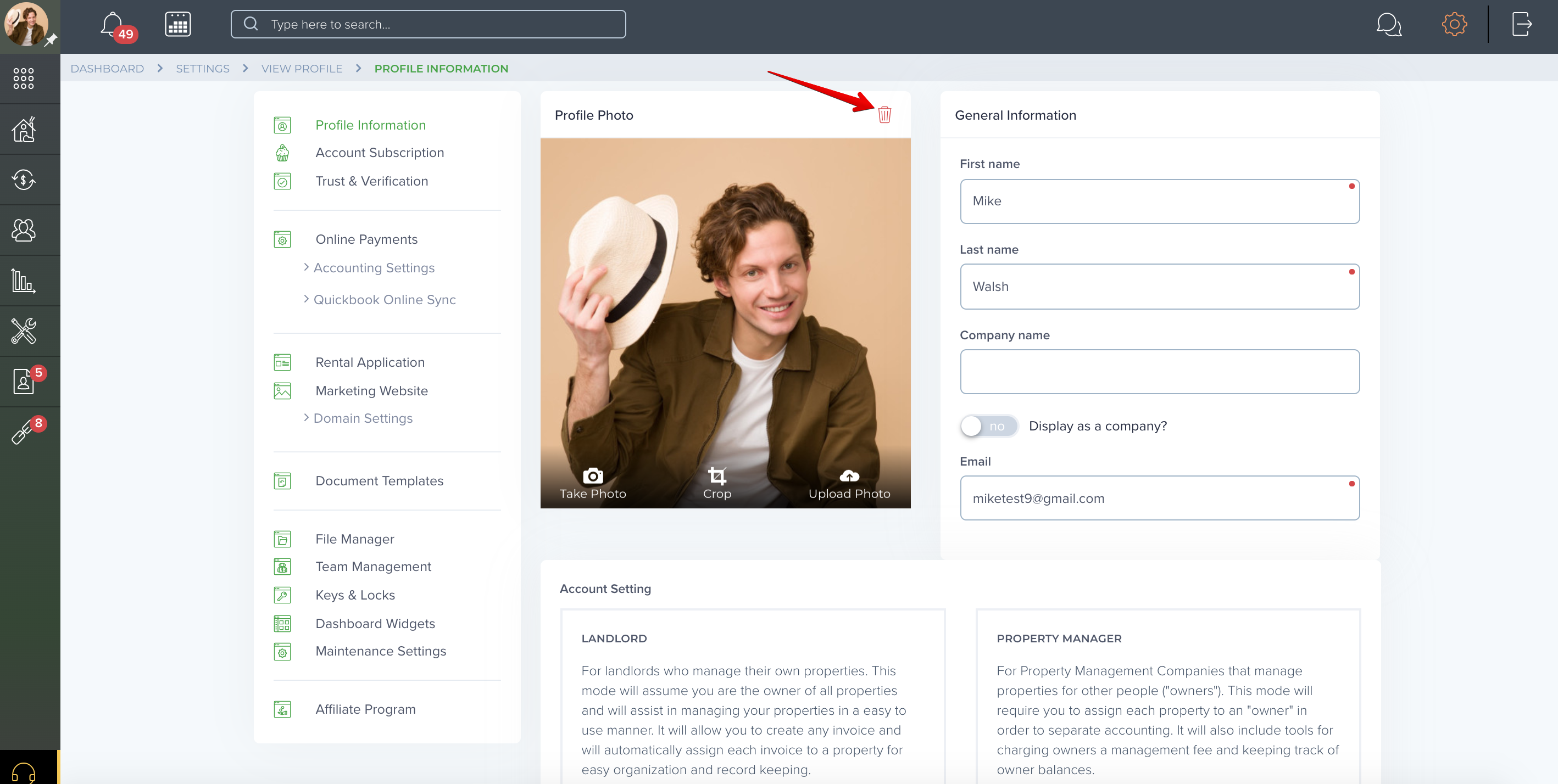Click the Maintenance Settings gear icon

click(282, 652)
